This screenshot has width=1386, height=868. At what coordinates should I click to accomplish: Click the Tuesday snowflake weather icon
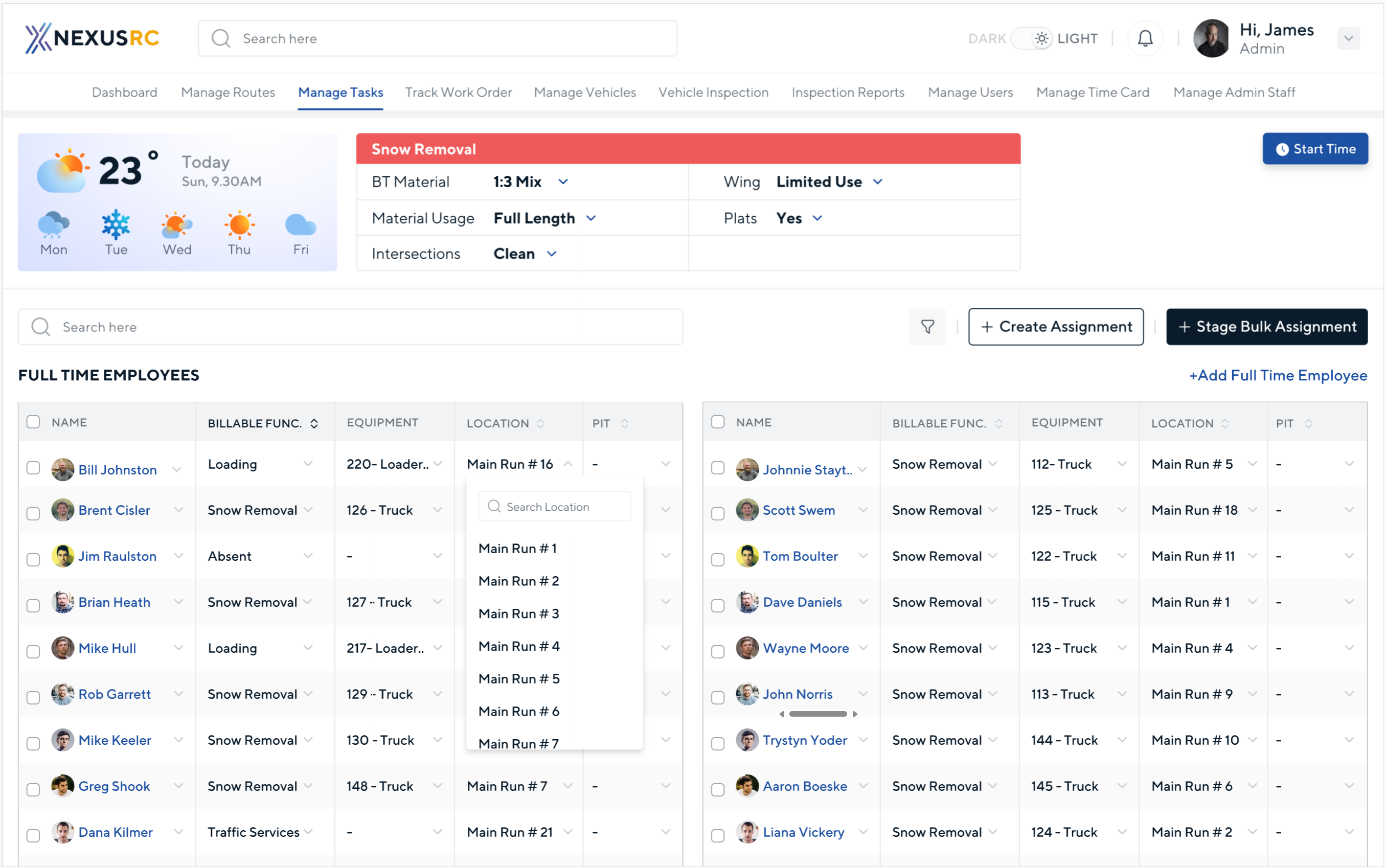(116, 224)
